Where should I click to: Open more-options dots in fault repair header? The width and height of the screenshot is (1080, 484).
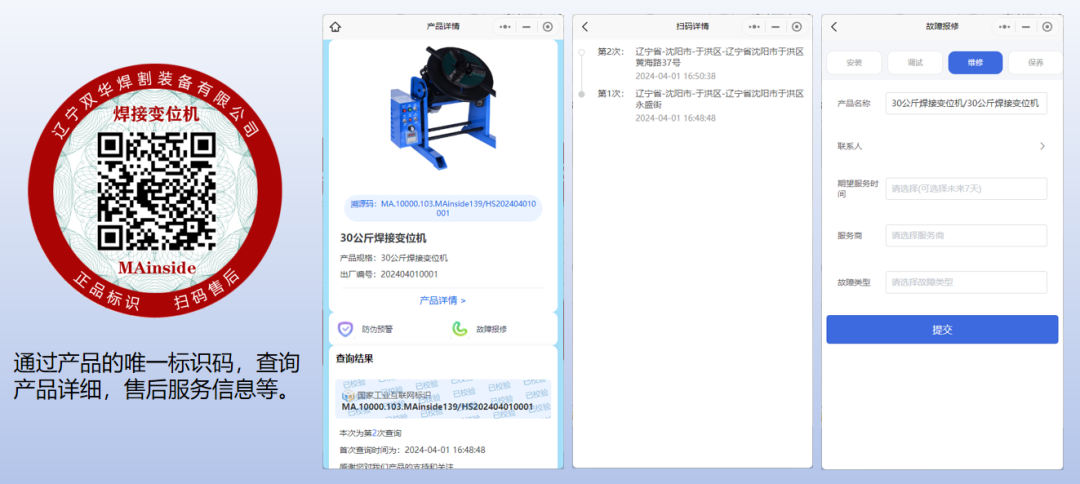pos(1004,27)
